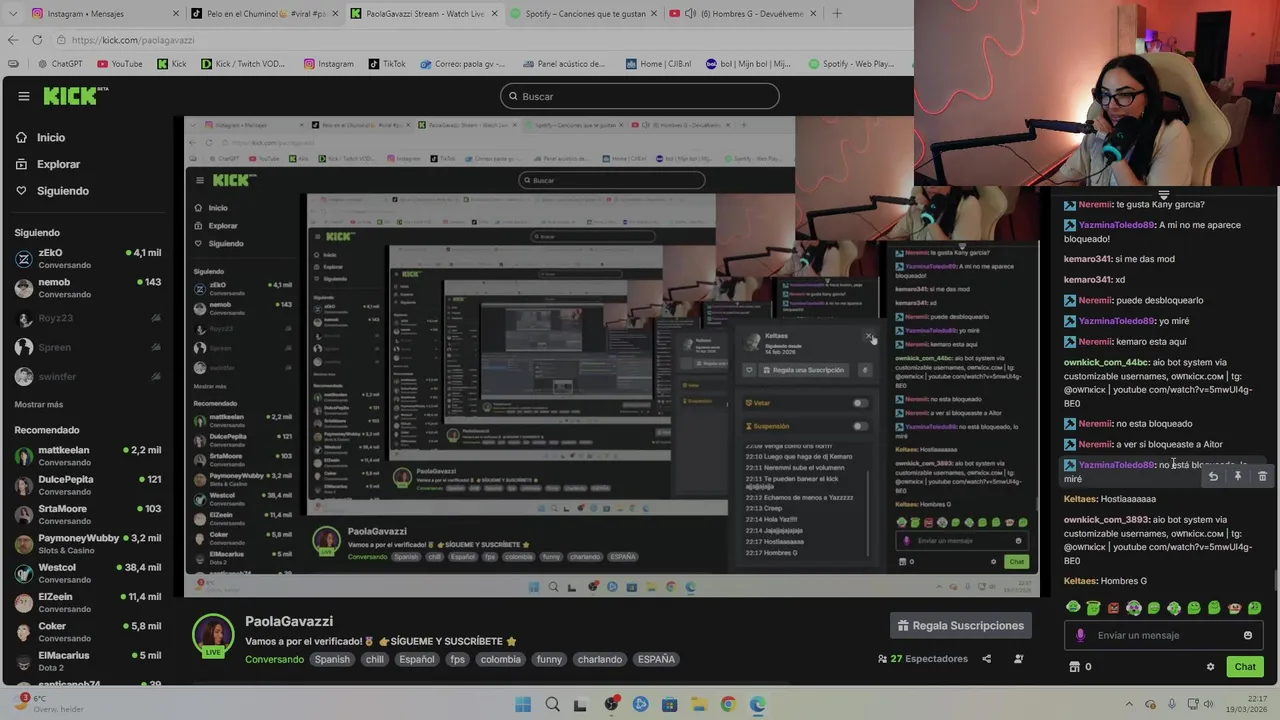1280x720 pixels.
Task: Open Spreen channel in sidebar
Action: click(x=88, y=347)
